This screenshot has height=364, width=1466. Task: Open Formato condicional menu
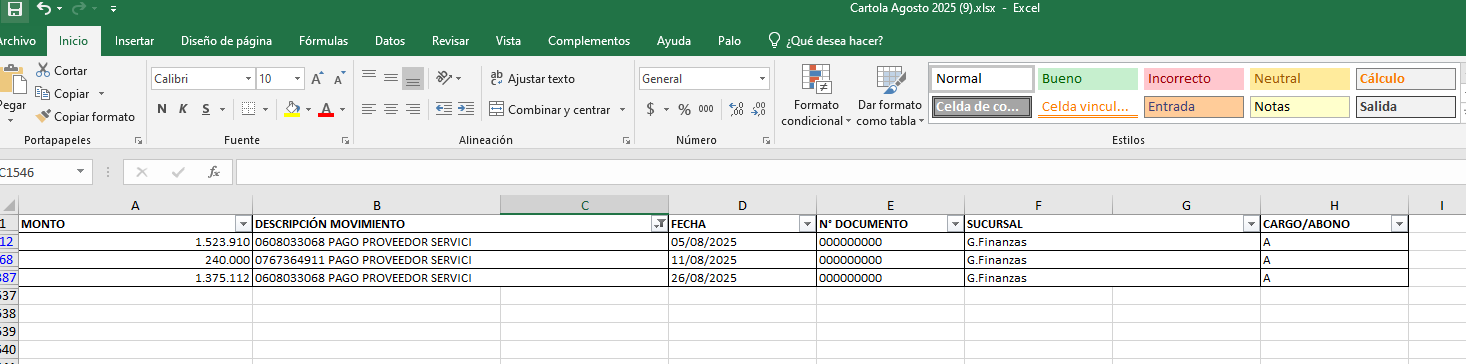point(816,95)
